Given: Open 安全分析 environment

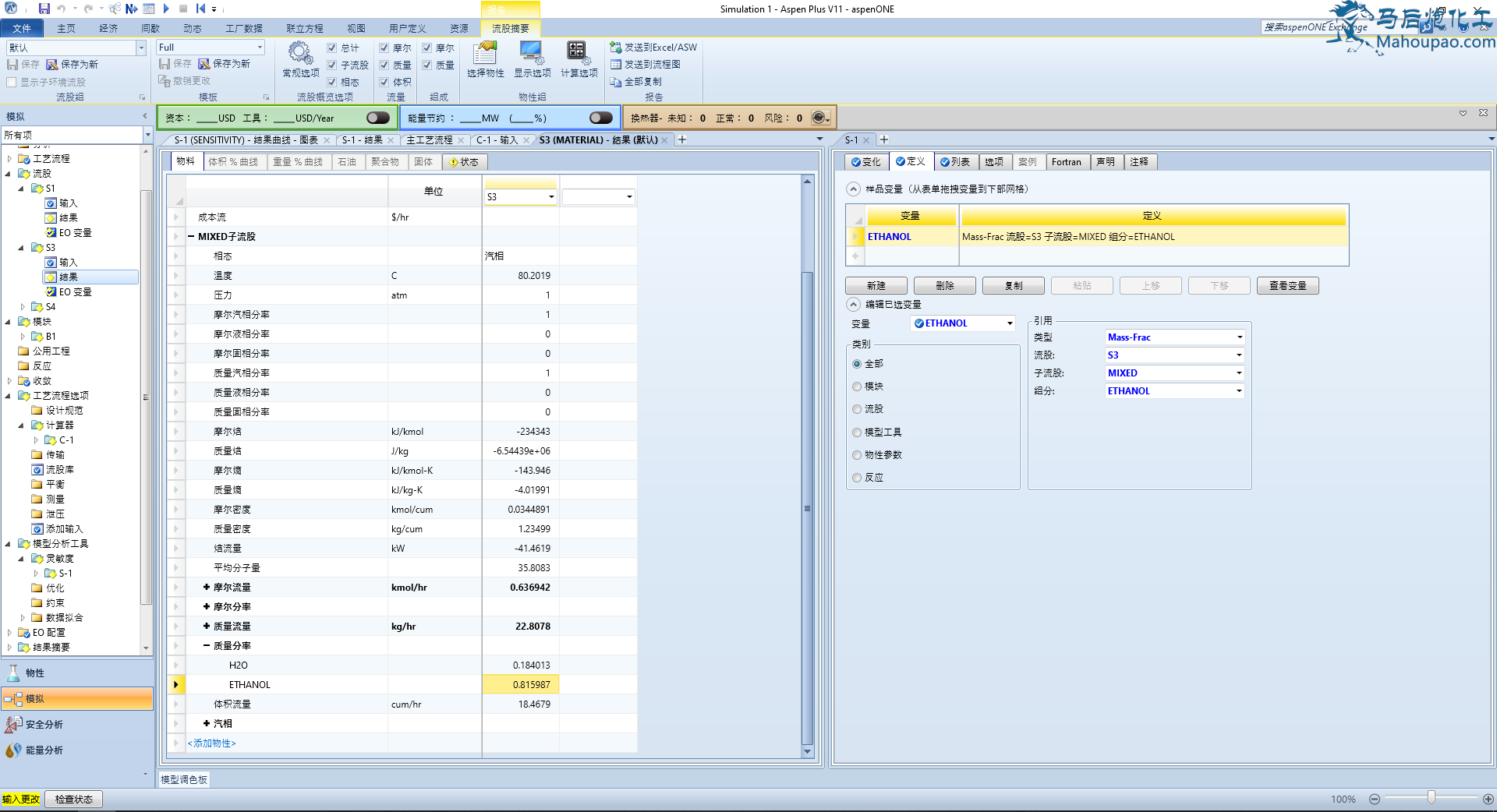Looking at the screenshot, I should point(76,725).
